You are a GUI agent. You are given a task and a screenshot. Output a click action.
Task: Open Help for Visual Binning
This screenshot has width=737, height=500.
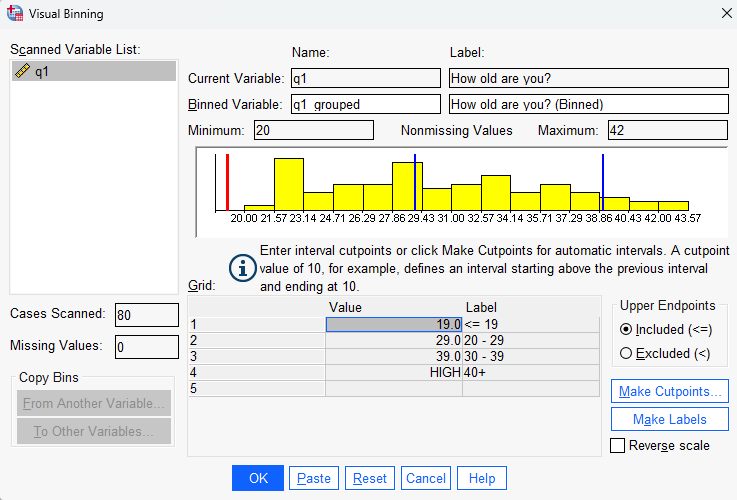pos(481,479)
